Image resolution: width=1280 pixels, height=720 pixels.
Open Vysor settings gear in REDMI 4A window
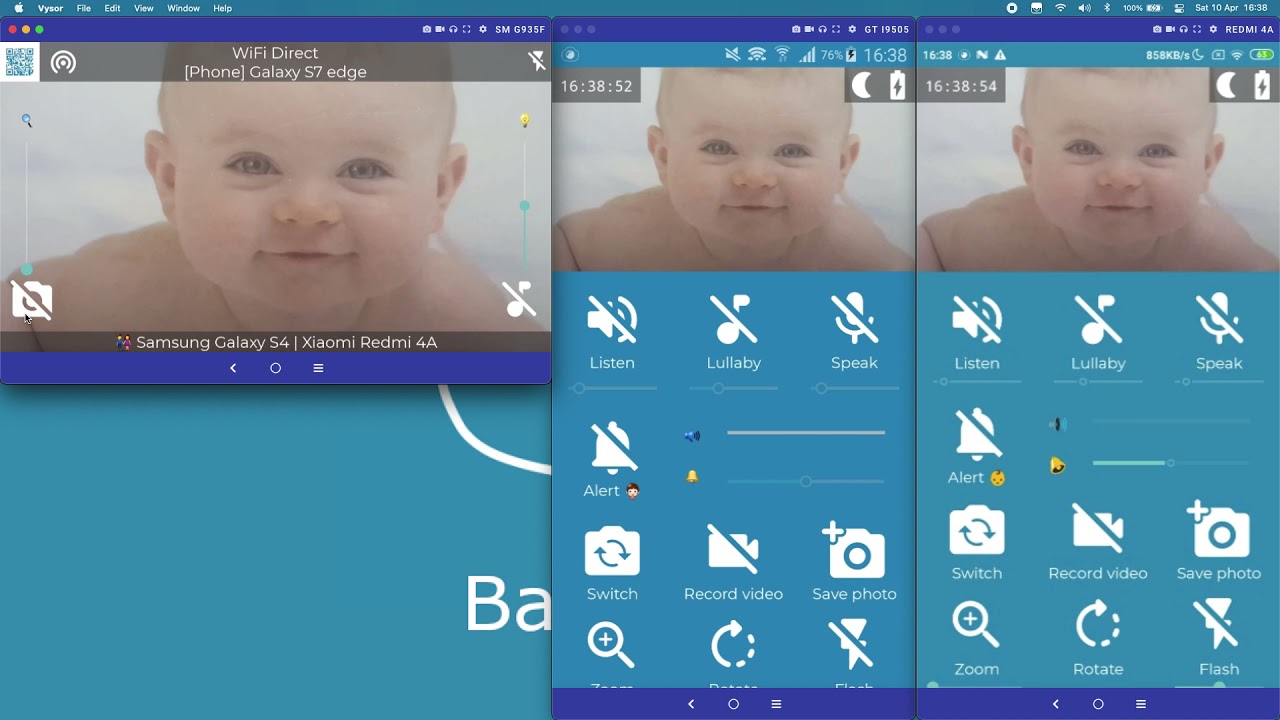[1213, 29]
